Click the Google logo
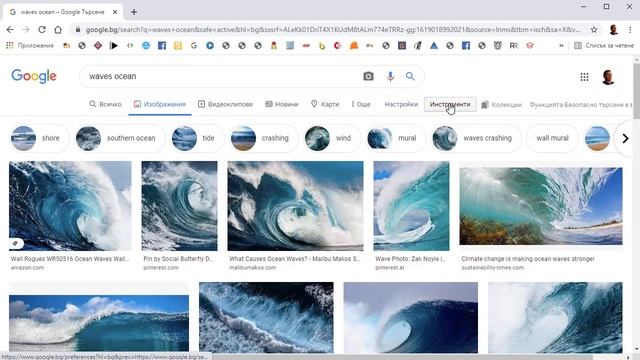Screen dimensions: 640x360 tap(34, 76)
